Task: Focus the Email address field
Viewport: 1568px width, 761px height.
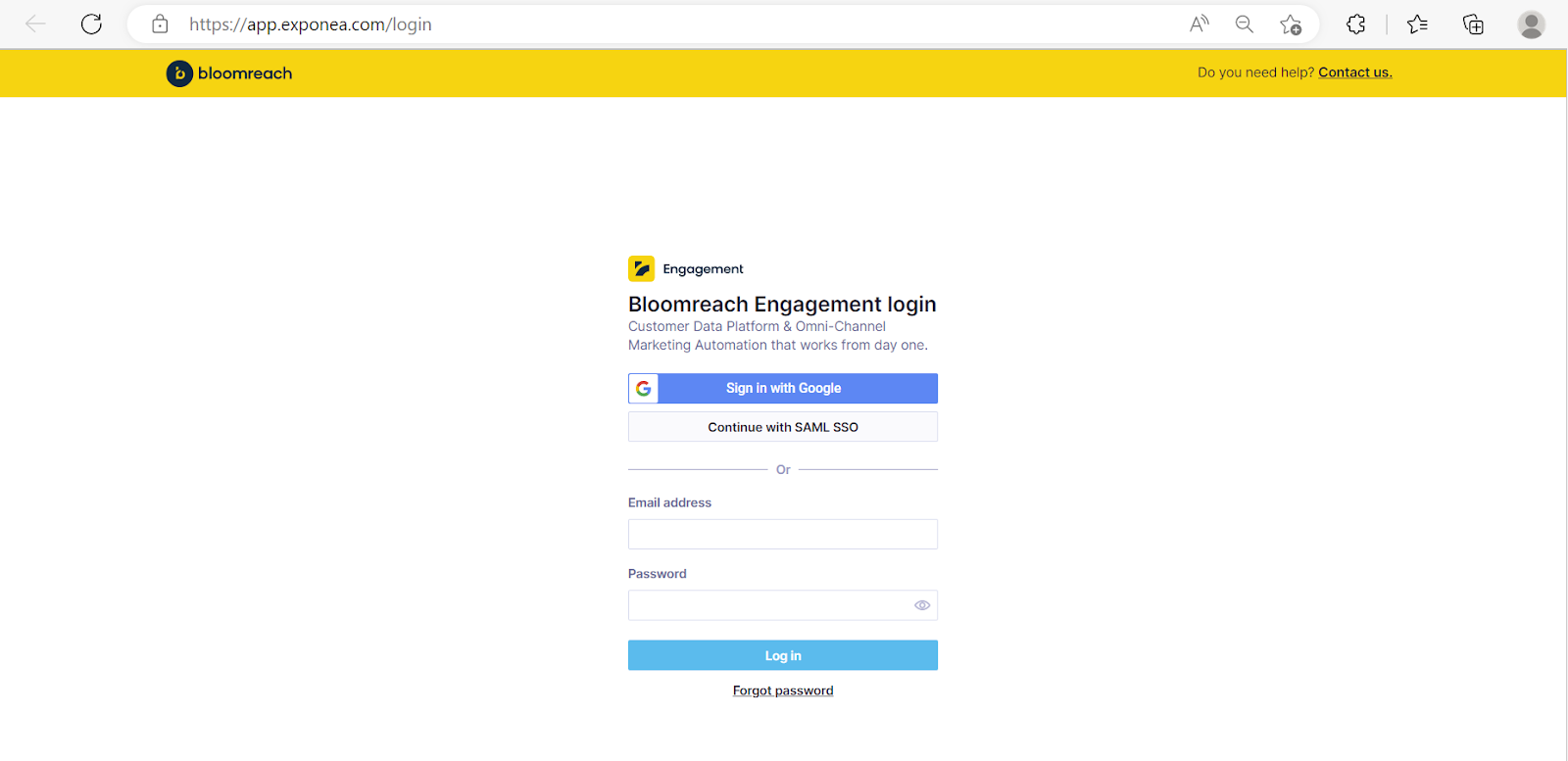Action: 783,534
